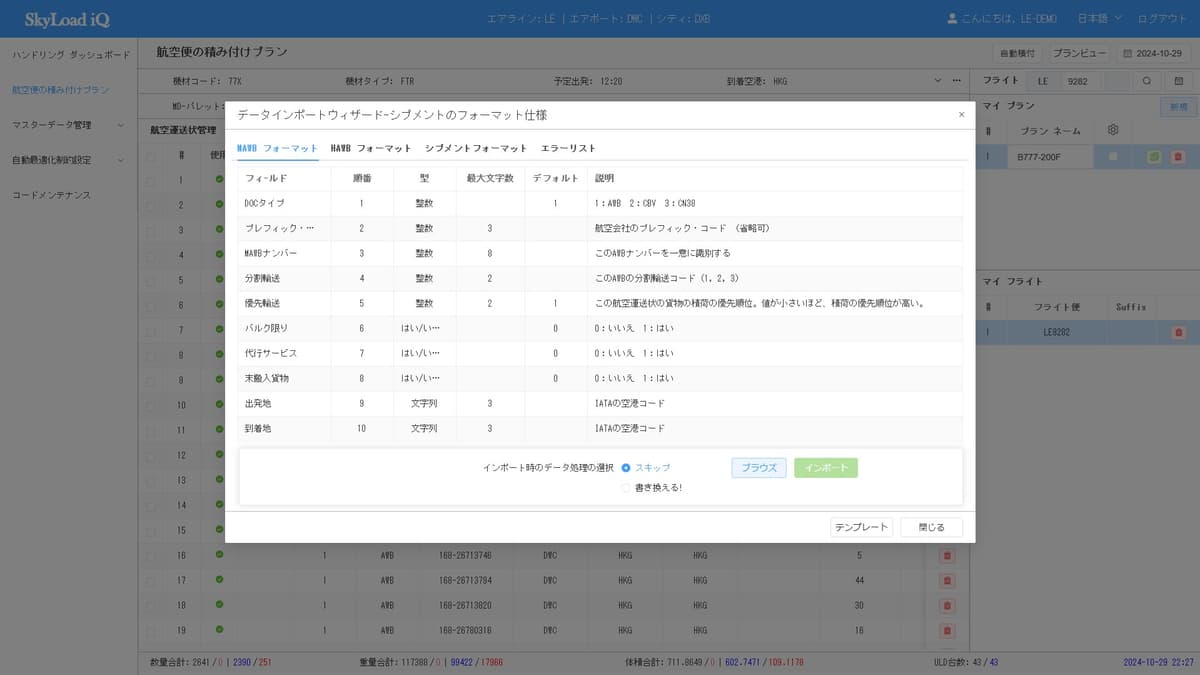The height and width of the screenshot is (675, 1200).
Task: Open the 2024-10-29 date picker
Action: click(1156, 53)
